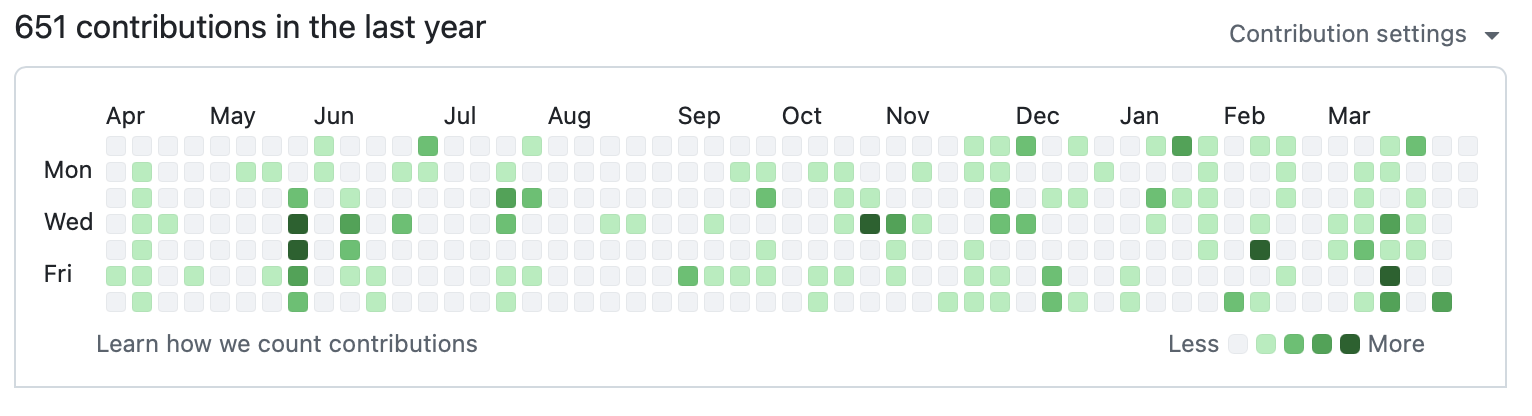Click the Aug month label
The width and height of the screenshot is (1532, 416).
click(569, 117)
